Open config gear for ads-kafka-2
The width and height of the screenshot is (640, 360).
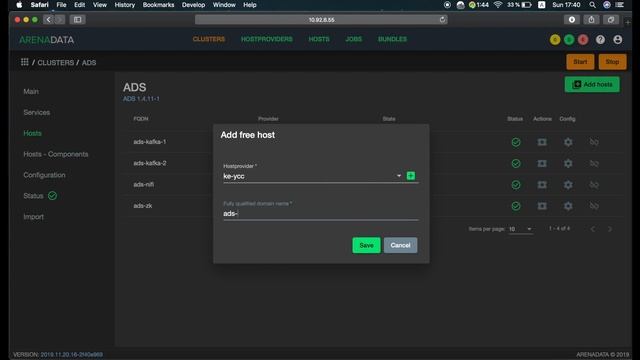coord(568,163)
